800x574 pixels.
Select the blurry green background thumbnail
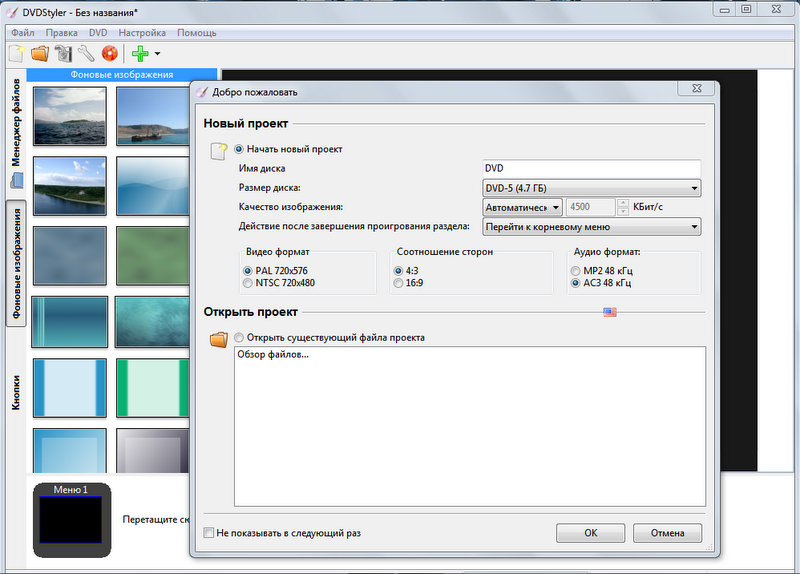153,256
